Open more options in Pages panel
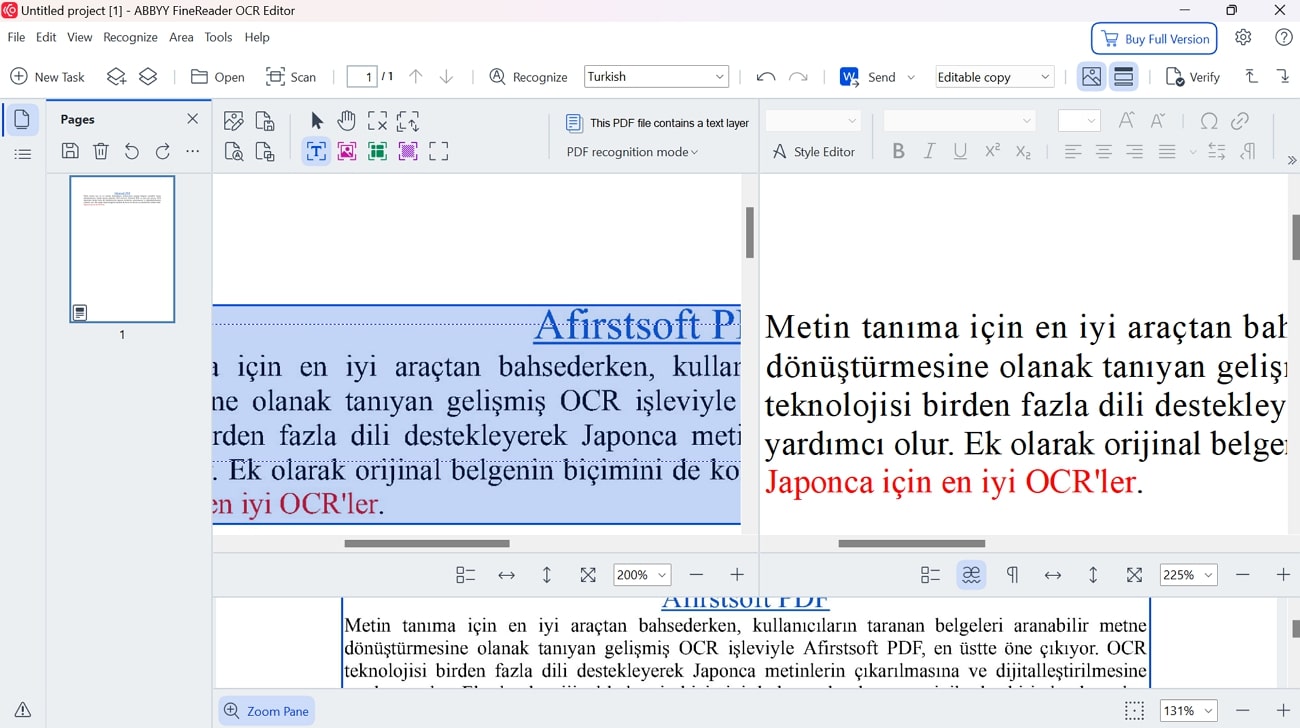This screenshot has width=1300, height=728. pos(193,151)
